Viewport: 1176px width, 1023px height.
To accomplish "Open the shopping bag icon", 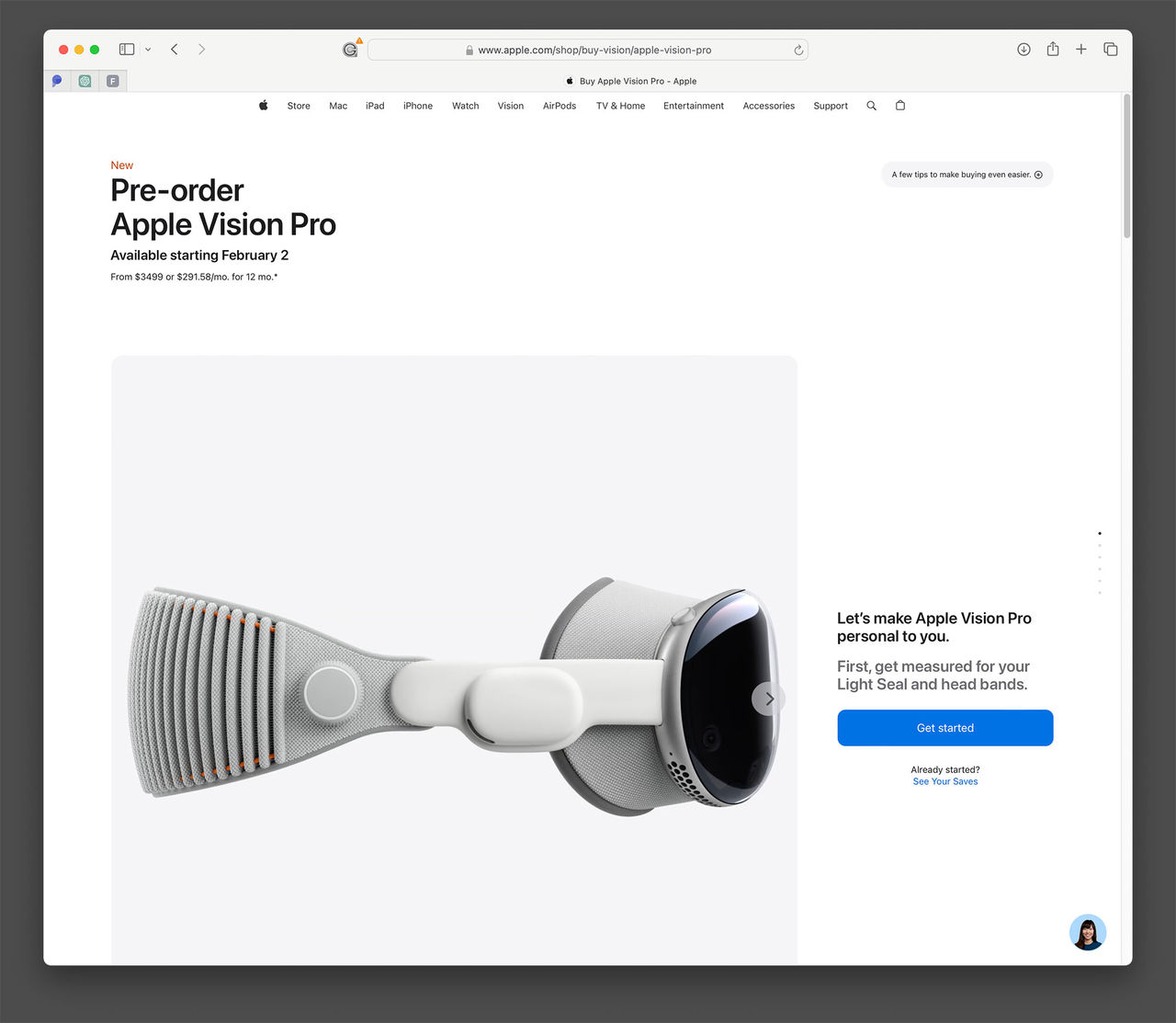I will 899,106.
